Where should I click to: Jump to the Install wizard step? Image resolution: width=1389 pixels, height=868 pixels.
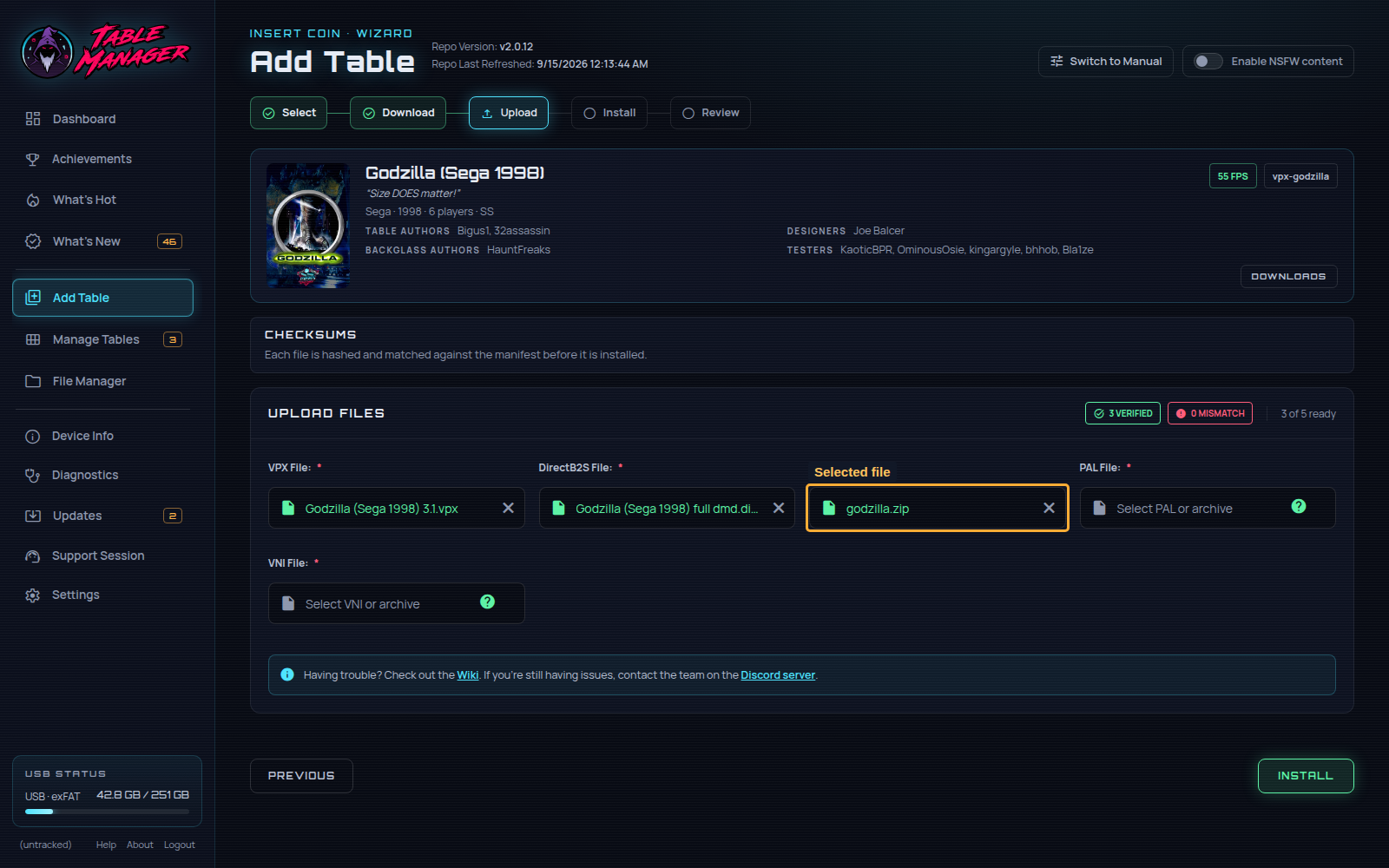coord(609,113)
